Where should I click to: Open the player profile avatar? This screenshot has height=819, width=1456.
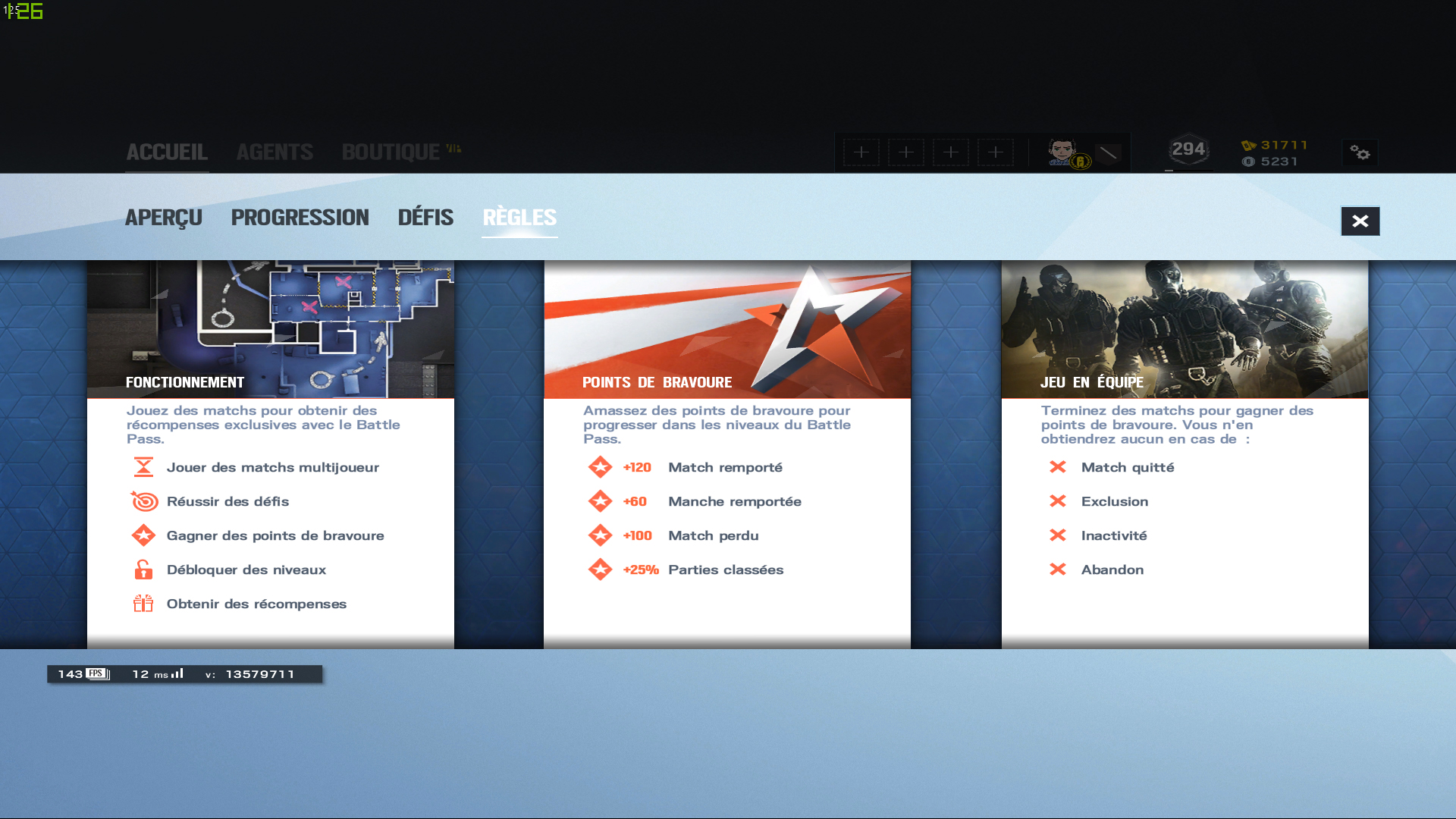(1063, 152)
